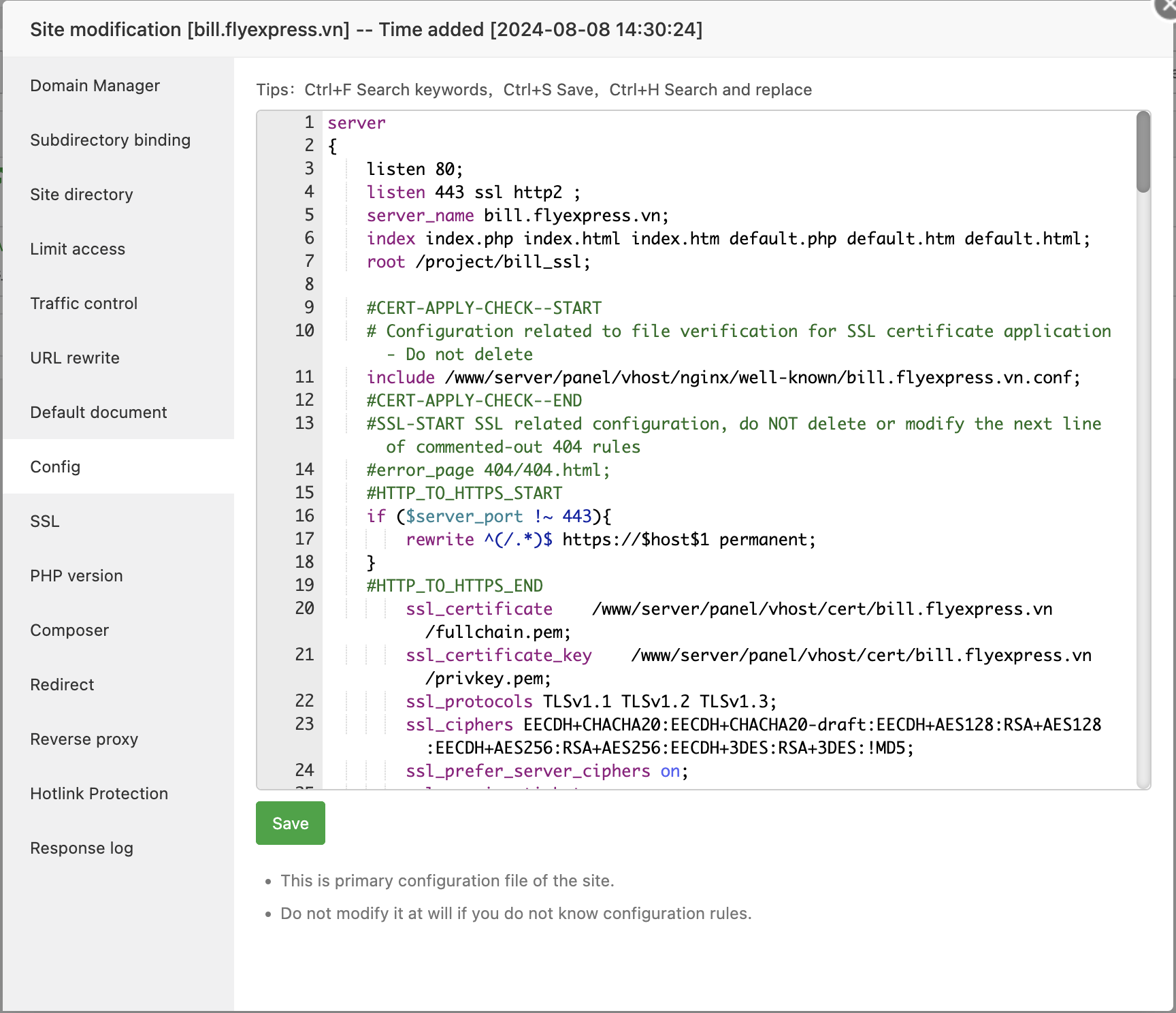Save the nginx configuration file
The image size is (1176, 1013).
pyautogui.click(x=290, y=823)
